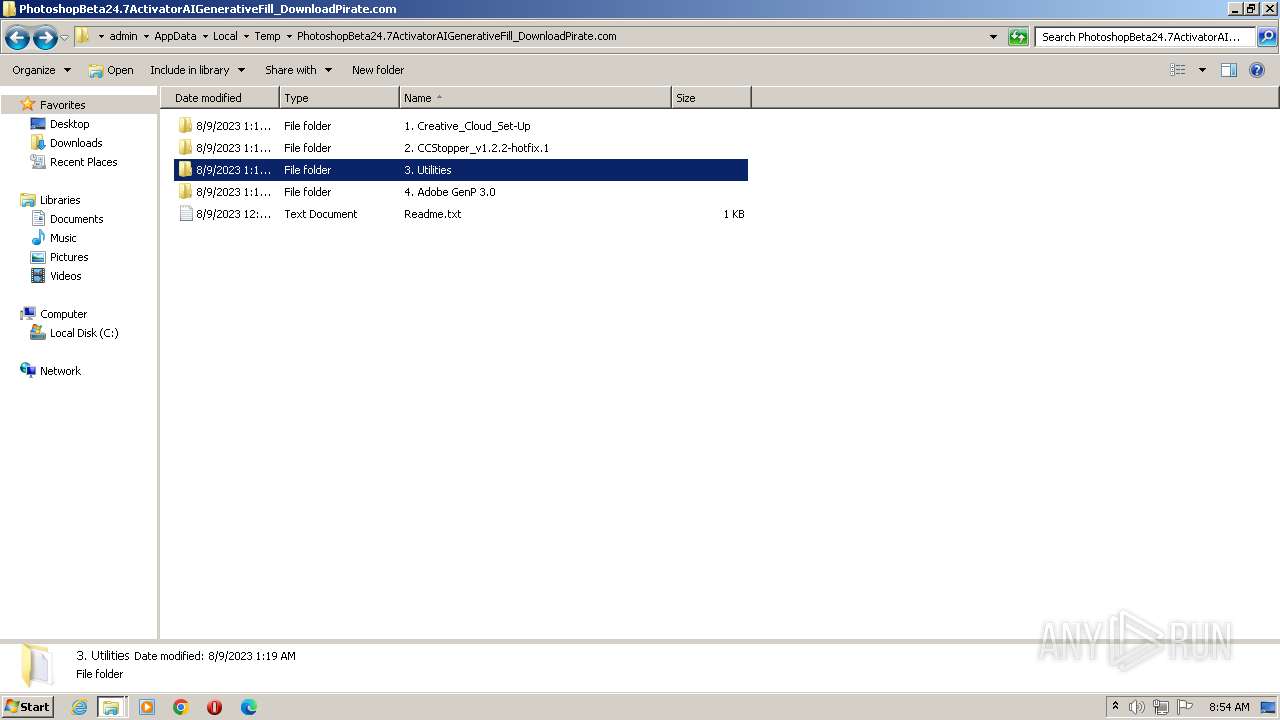Open the Include in library menu
Image resolution: width=1280 pixels, height=720 pixels.
(197, 70)
